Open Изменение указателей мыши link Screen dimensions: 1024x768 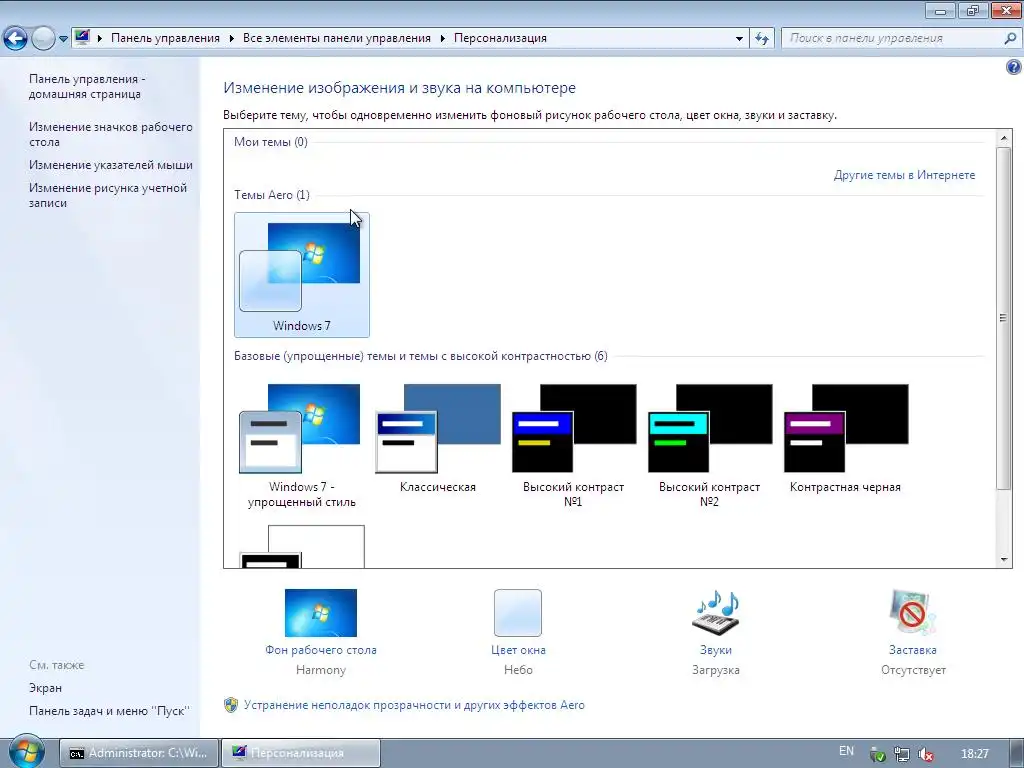(110, 165)
